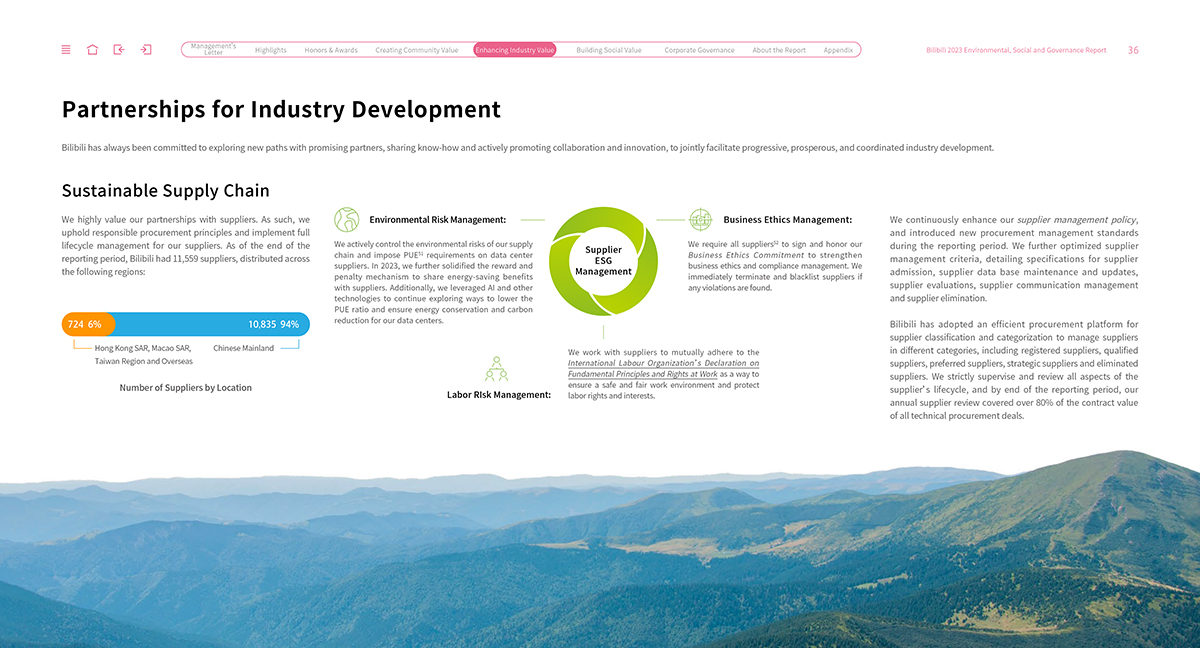The width and height of the screenshot is (1200, 648).
Task: Go to the home page icon
Action: [x=93, y=50]
